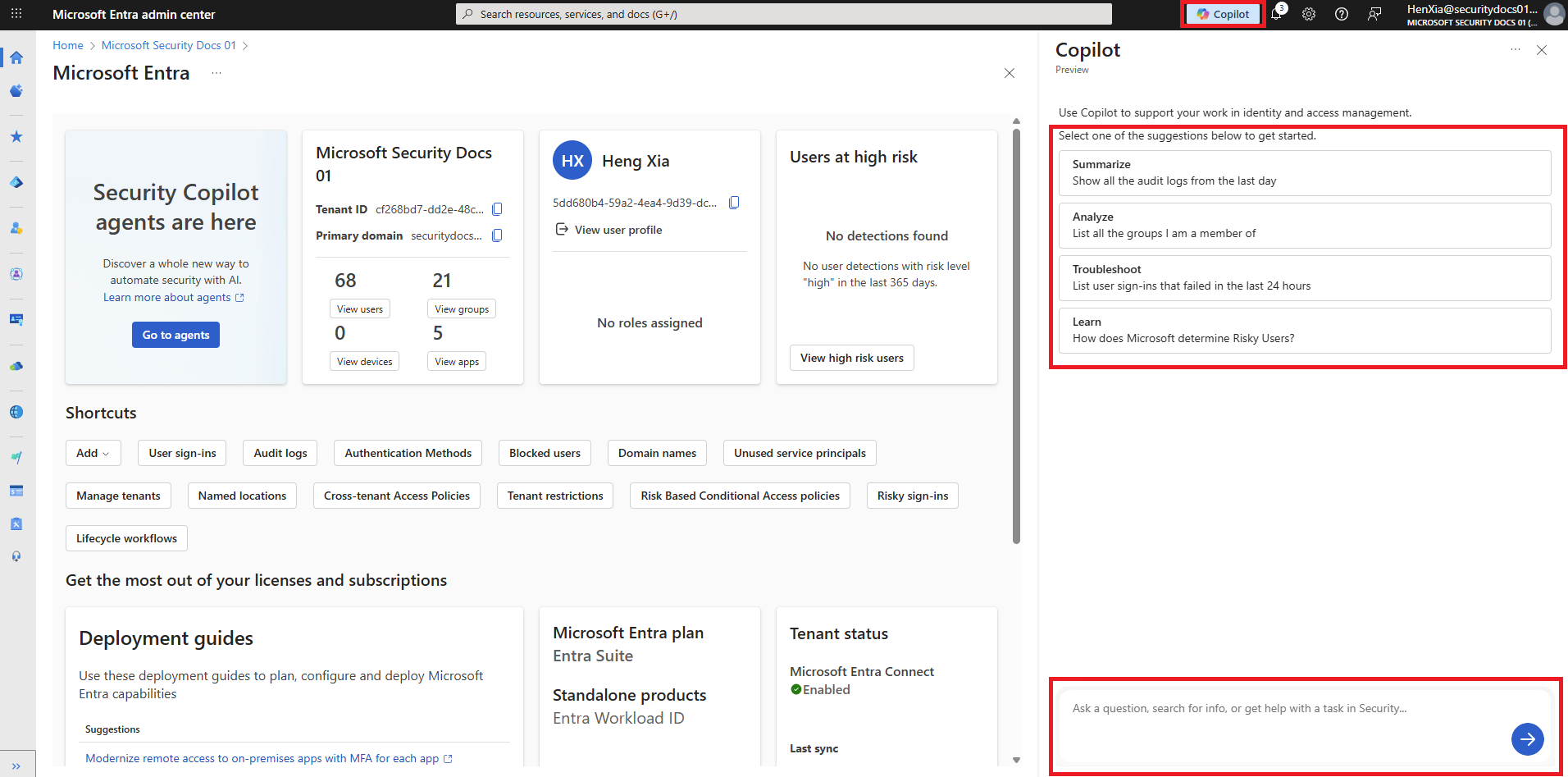Screen dimensions: 1568x777
Task: Open Home from the left navigation sidebar
Action: [16, 57]
